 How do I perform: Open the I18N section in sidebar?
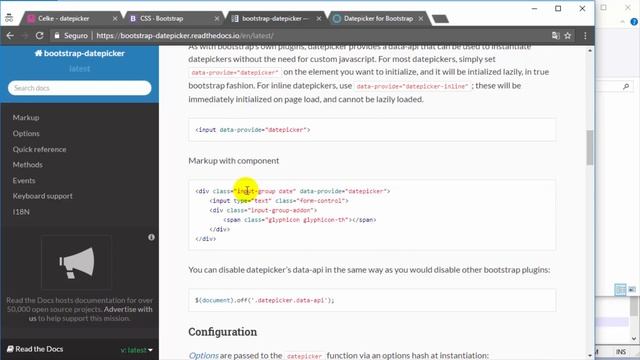21,212
